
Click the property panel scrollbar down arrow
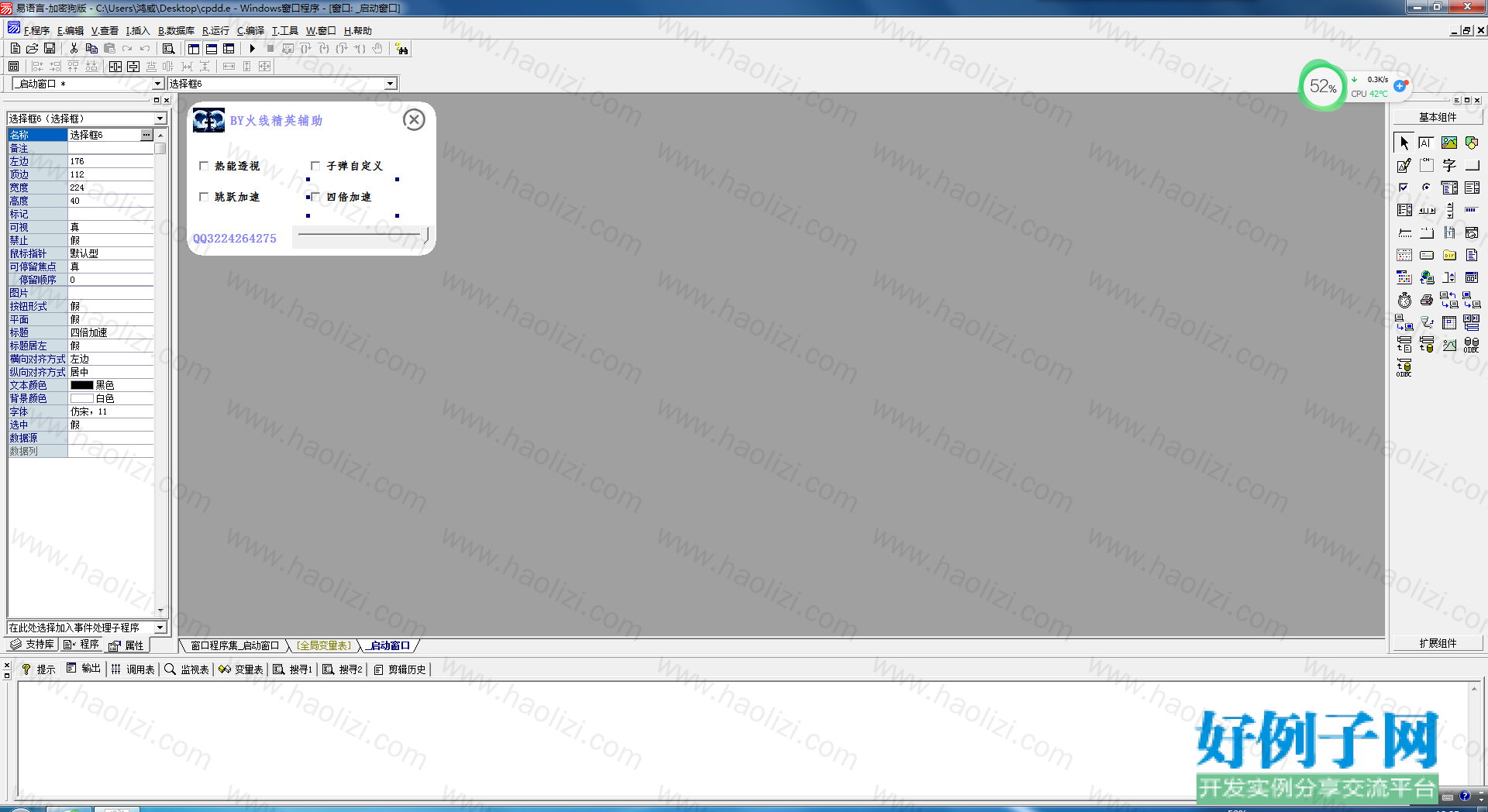pyautogui.click(x=160, y=611)
